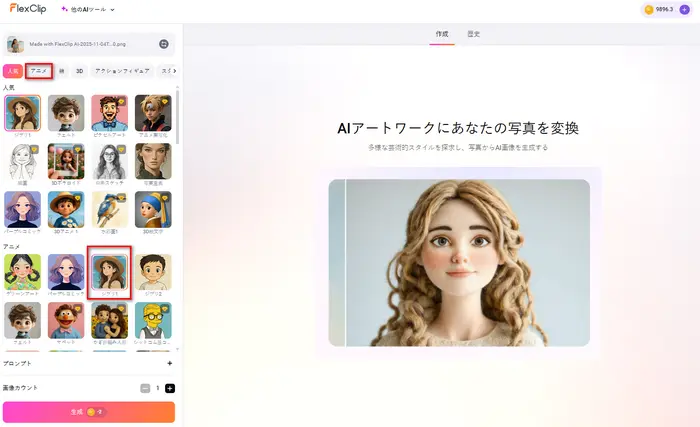Choose bearded man with bow tie style
Image resolution: width=700 pixels, height=427 pixels.
(109, 113)
